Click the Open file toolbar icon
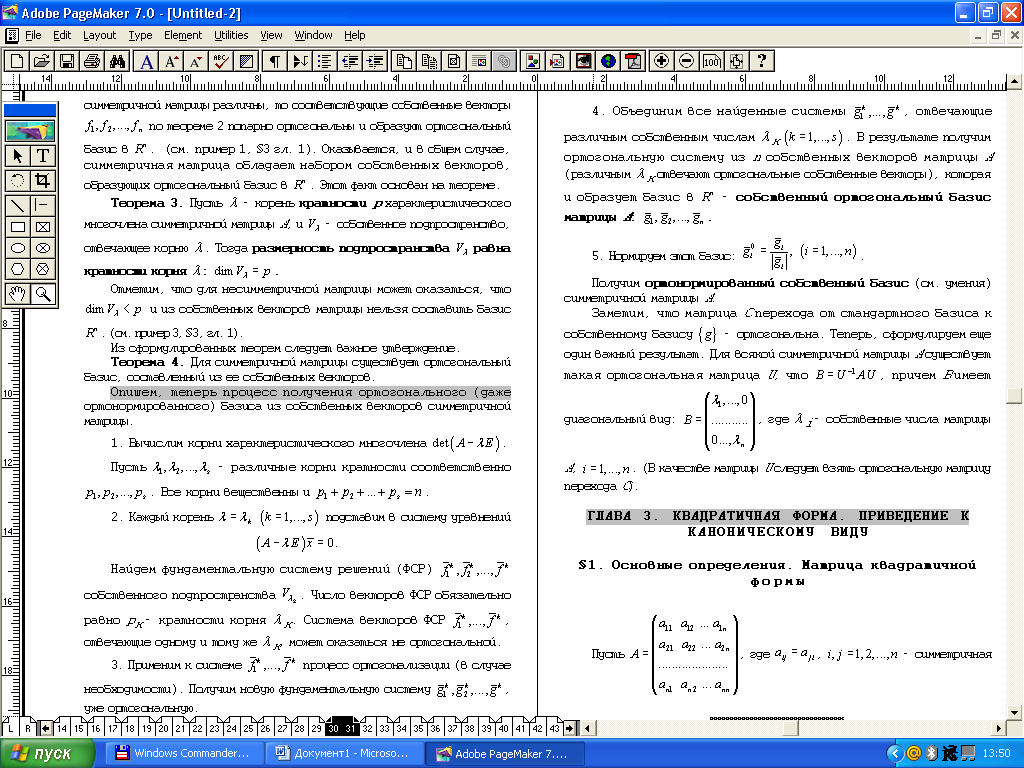1024x768 pixels. [41, 61]
